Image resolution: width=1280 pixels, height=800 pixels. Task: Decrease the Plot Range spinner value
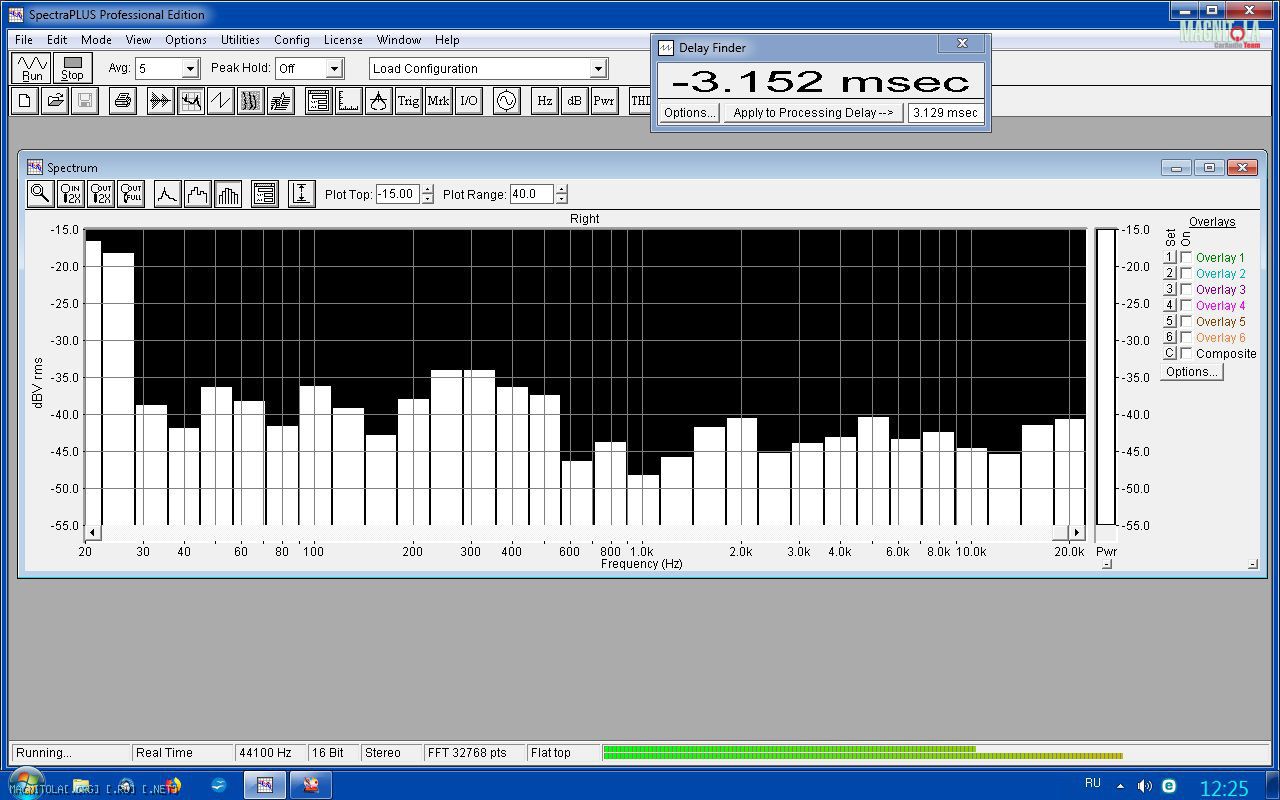point(562,199)
